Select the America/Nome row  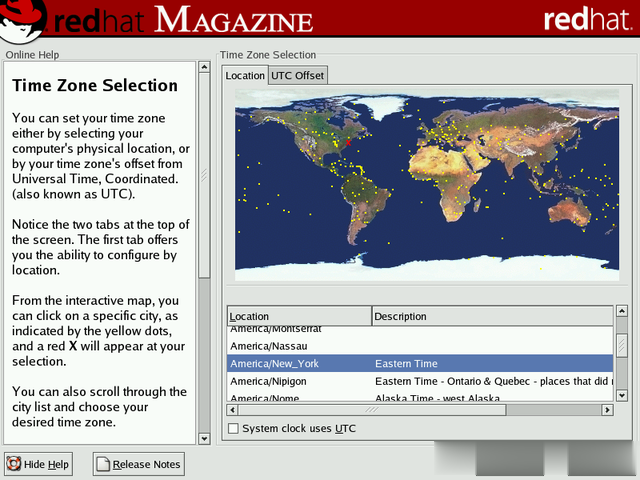(420, 397)
